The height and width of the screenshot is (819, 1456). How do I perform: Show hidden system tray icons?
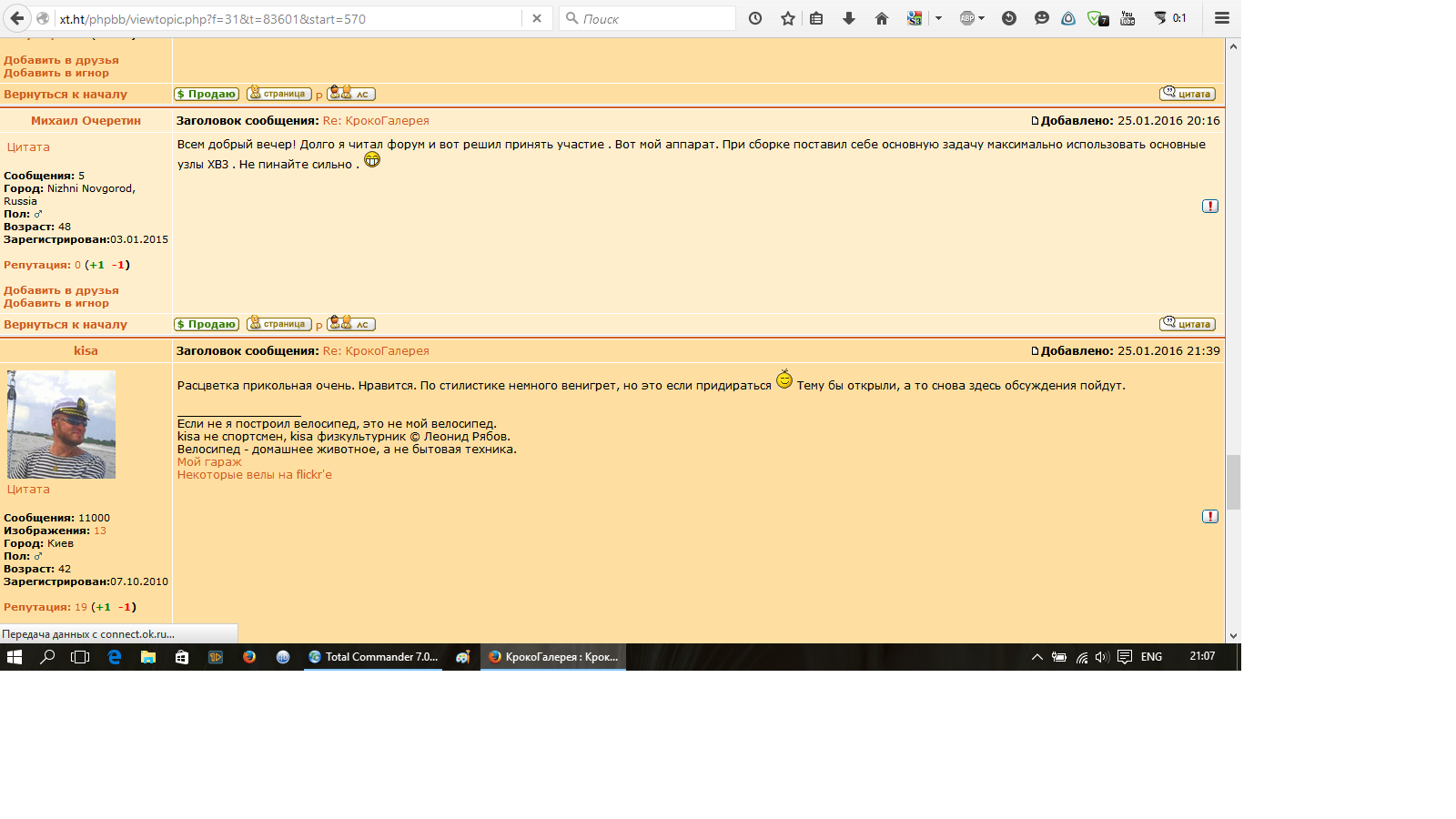tap(1036, 657)
